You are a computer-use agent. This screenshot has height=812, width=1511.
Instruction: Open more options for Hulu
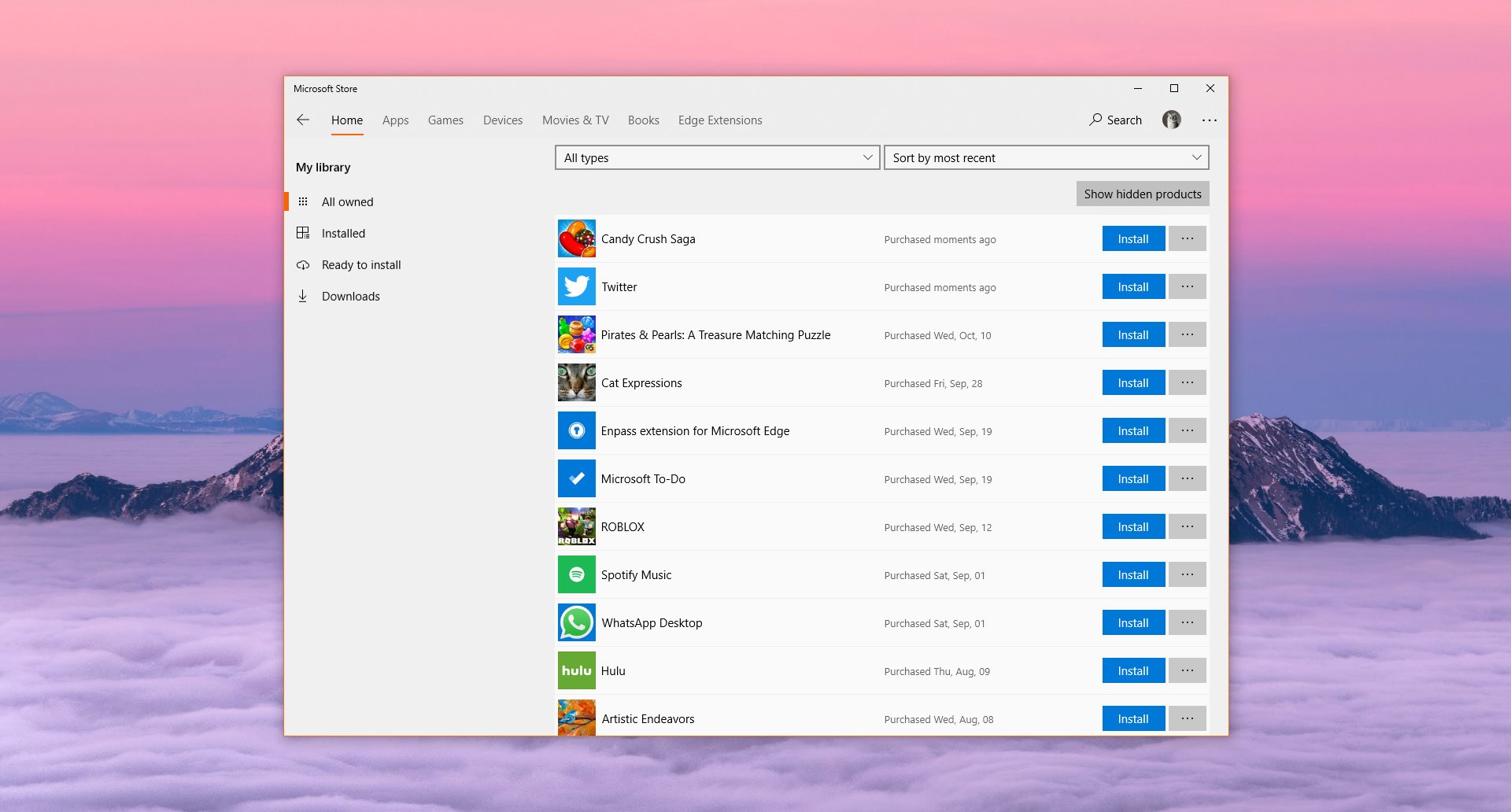pyautogui.click(x=1188, y=670)
